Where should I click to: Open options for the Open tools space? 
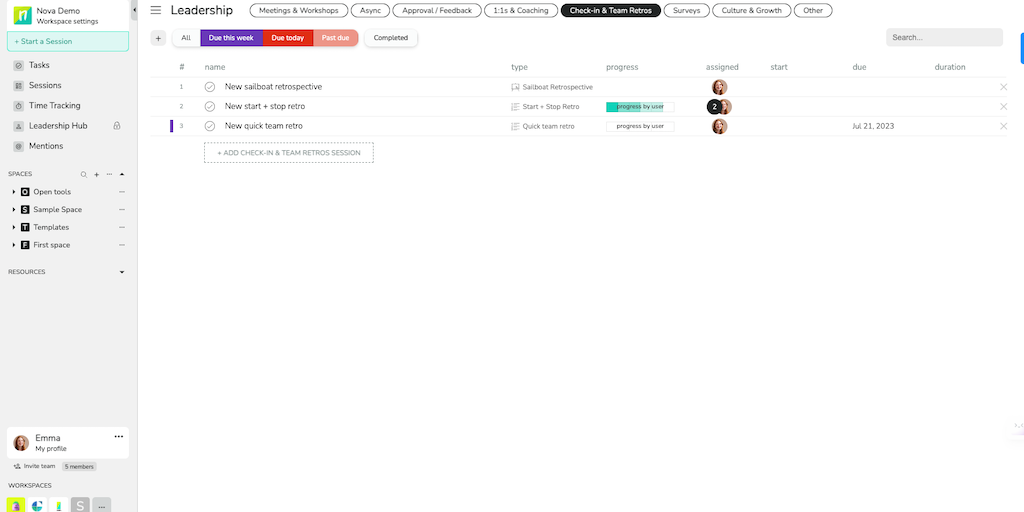(121, 192)
